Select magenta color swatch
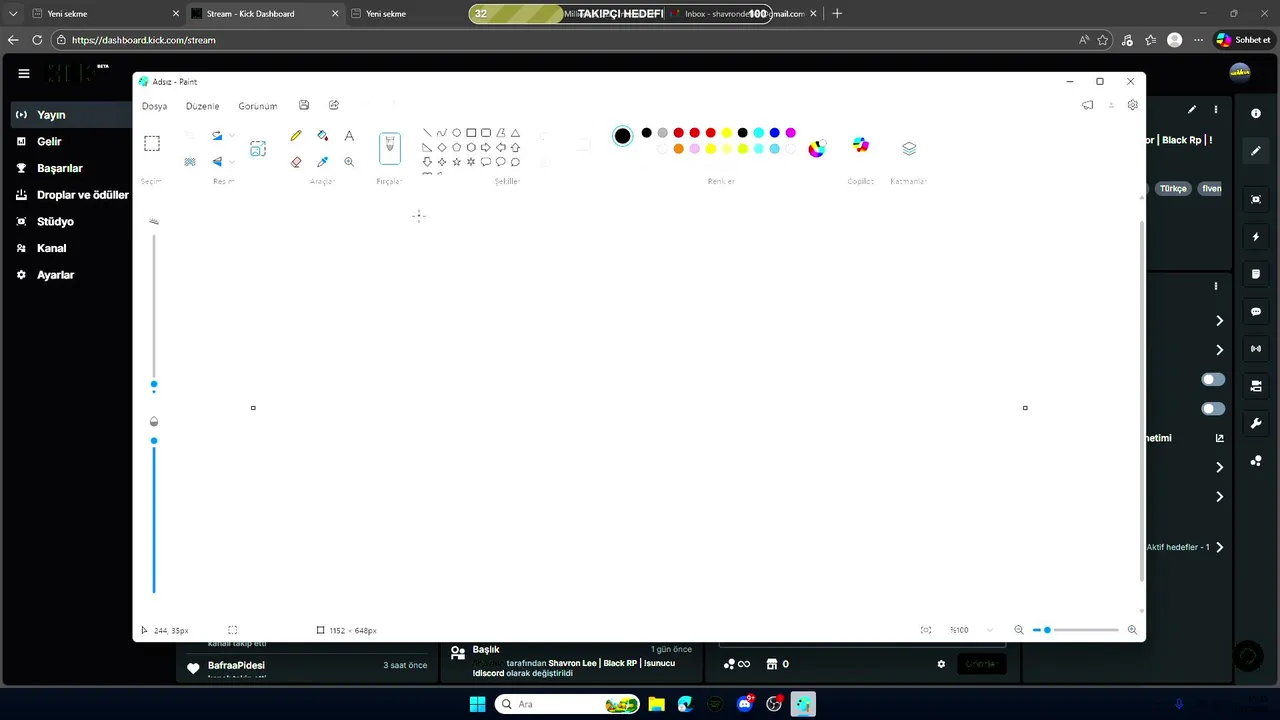This screenshot has width=1280, height=720. [790, 133]
